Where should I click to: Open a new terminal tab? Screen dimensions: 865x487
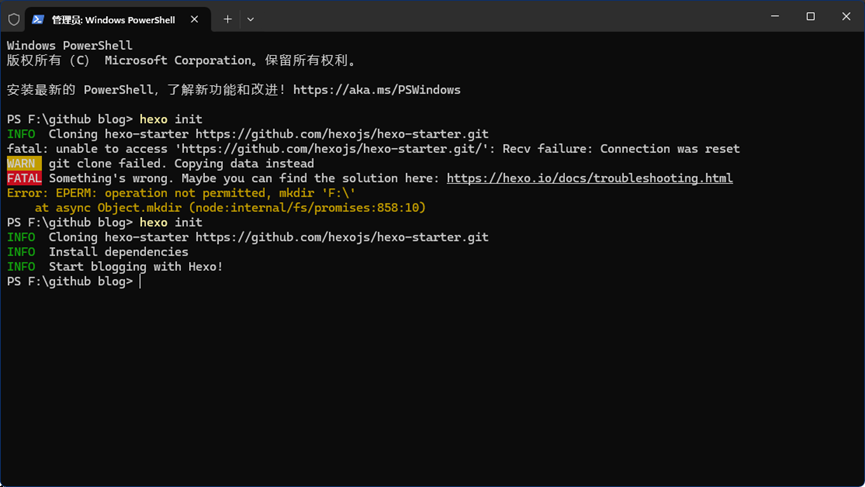tap(227, 19)
